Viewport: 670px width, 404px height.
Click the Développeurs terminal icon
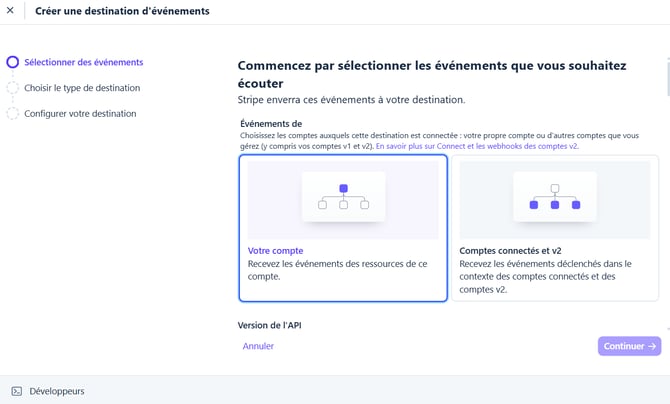16,391
